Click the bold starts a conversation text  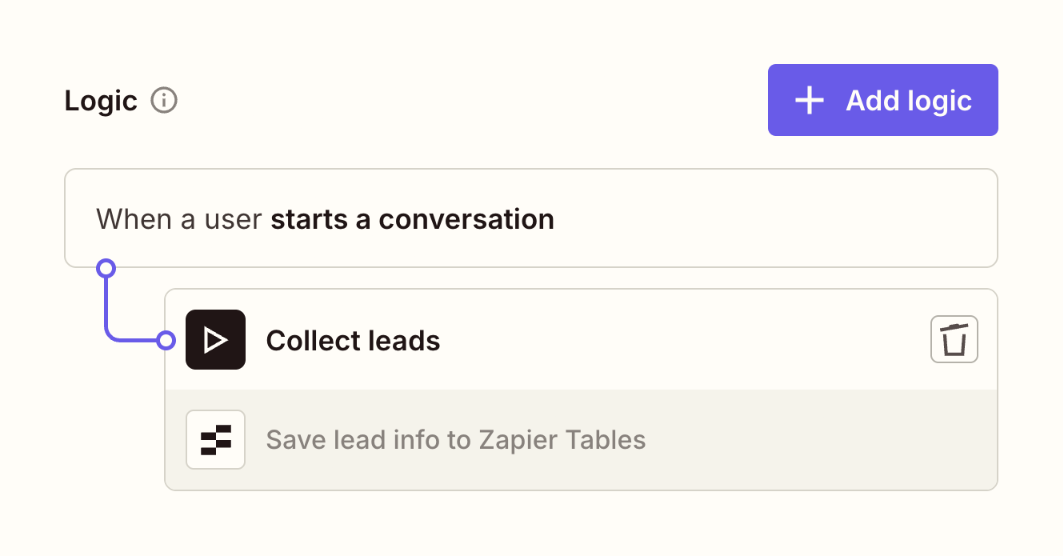pos(412,219)
